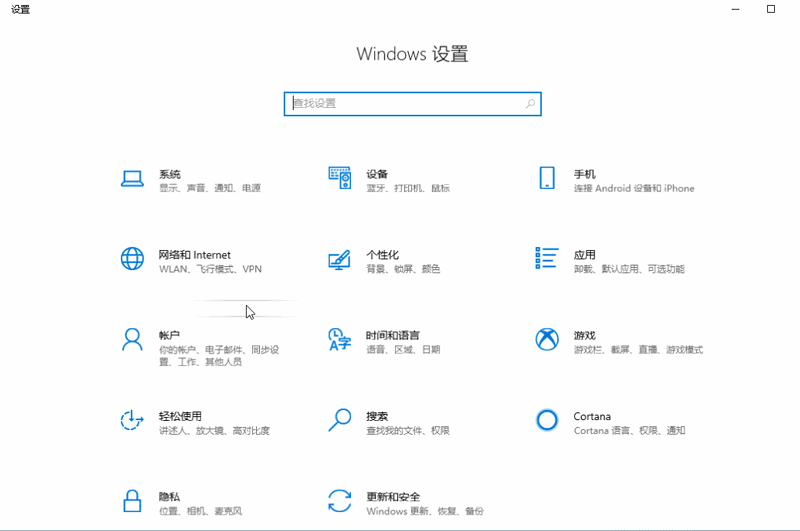
Task: Click the 时间和语言 title text
Action: 393,336
